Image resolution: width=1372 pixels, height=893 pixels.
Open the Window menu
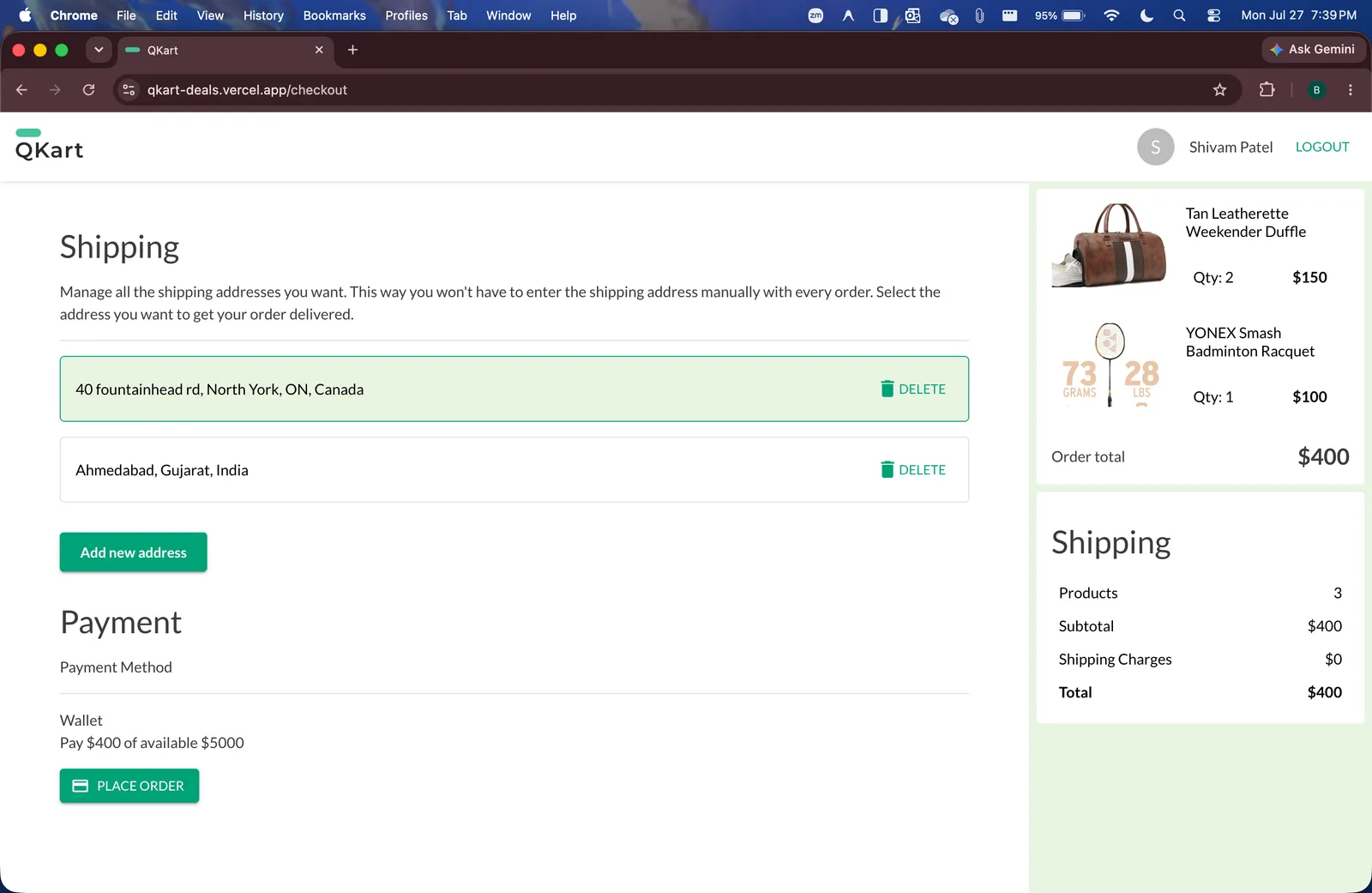(x=508, y=15)
